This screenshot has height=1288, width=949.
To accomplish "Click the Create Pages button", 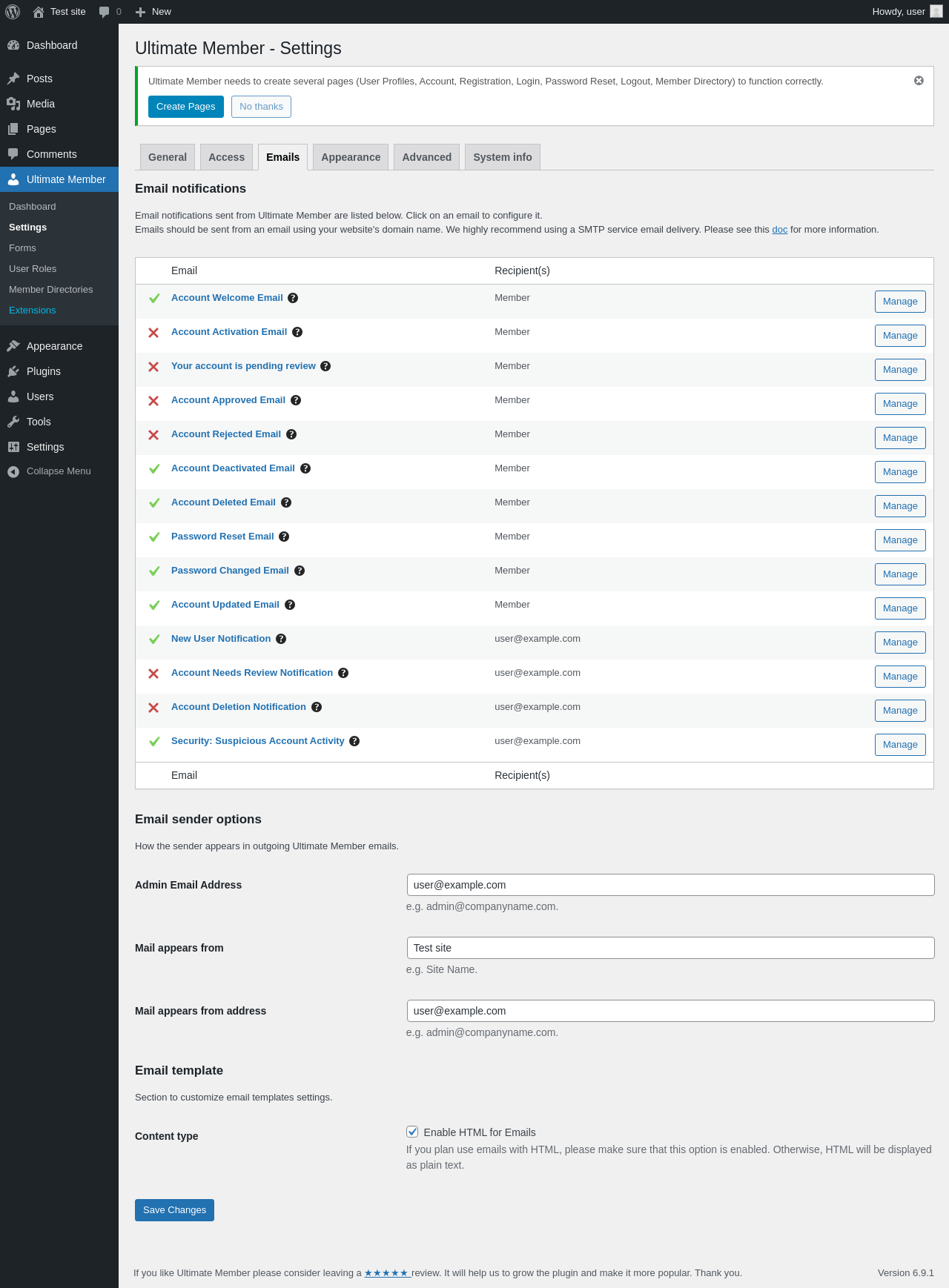I will coord(185,107).
